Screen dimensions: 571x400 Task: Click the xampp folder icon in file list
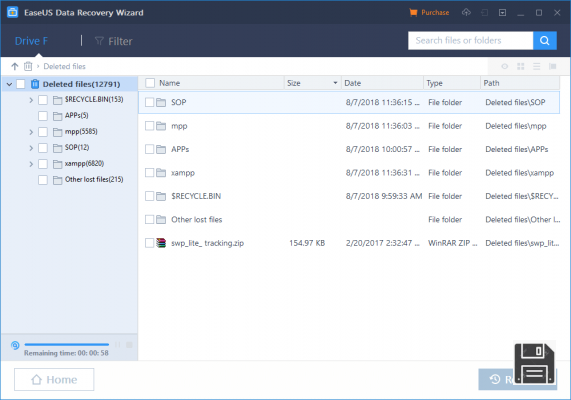[161, 173]
